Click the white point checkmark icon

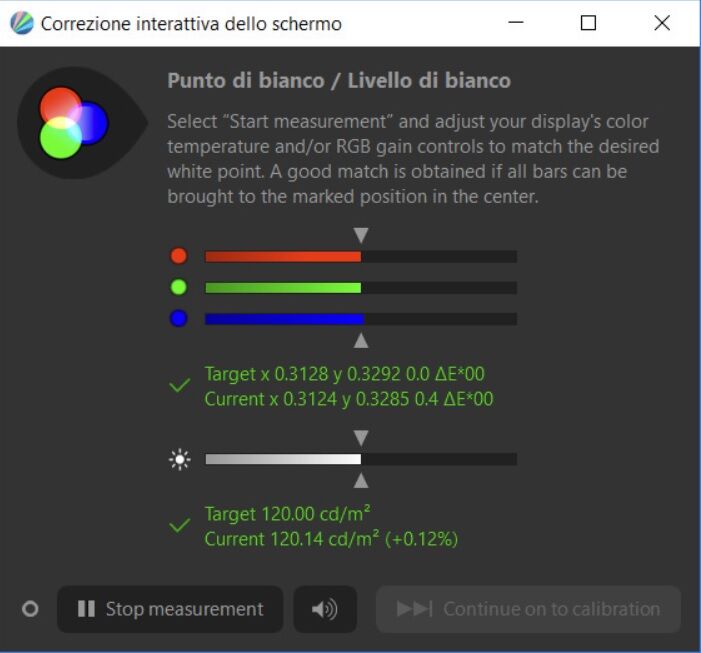[180, 385]
